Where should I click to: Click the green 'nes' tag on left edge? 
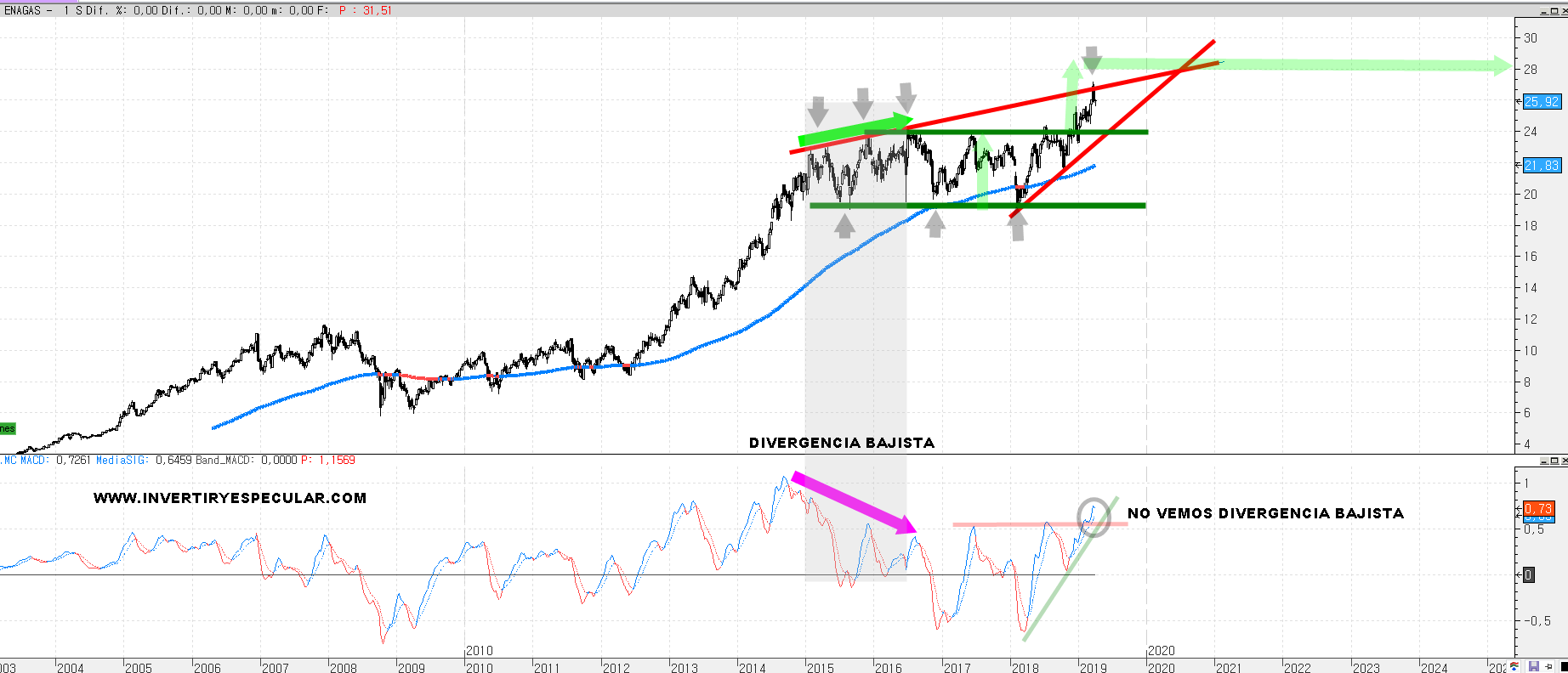(x=8, y=428)
